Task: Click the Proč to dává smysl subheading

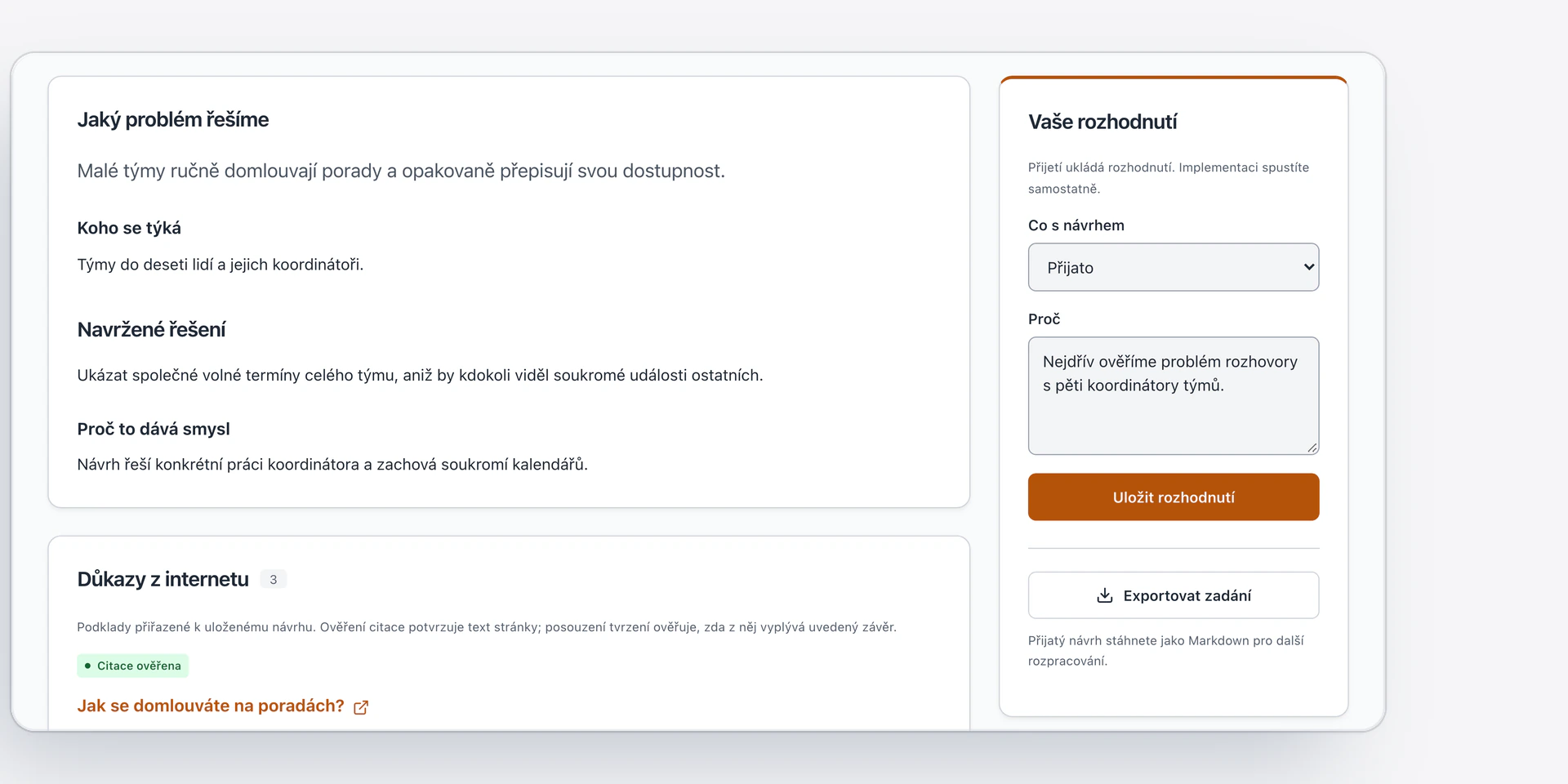Action: (154, 429)
